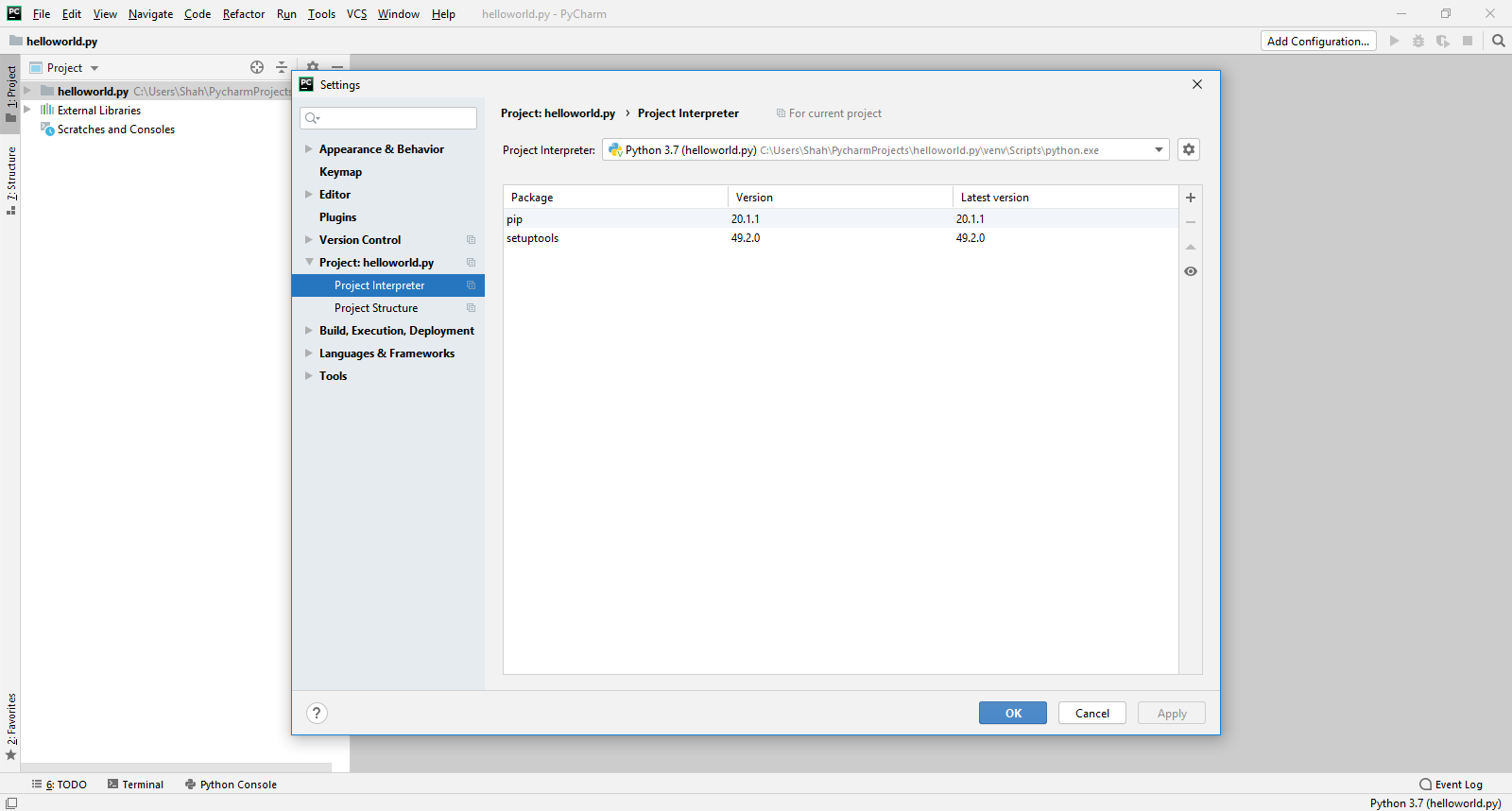The height and width of the screenshot is (811, 1512).
Task: Click collapse all icon in Project panel
Action: pyautogui.click(x=282, y=67)
